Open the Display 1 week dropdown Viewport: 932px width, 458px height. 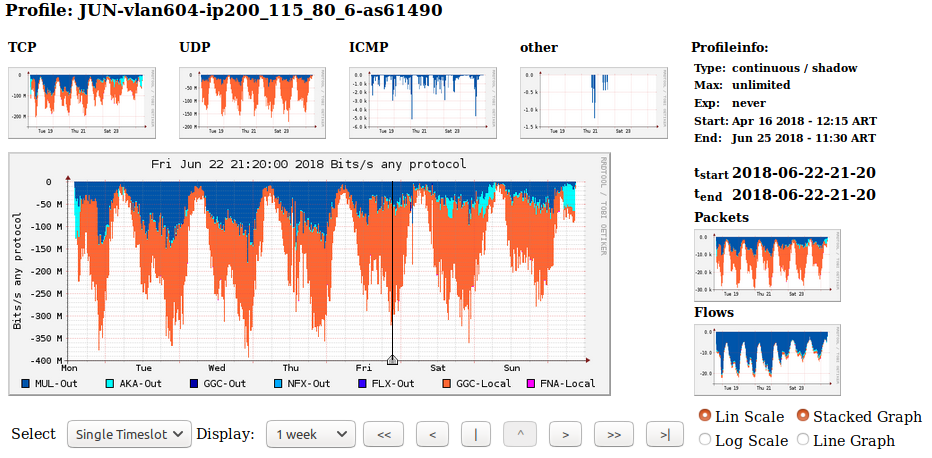coord(310,434)
